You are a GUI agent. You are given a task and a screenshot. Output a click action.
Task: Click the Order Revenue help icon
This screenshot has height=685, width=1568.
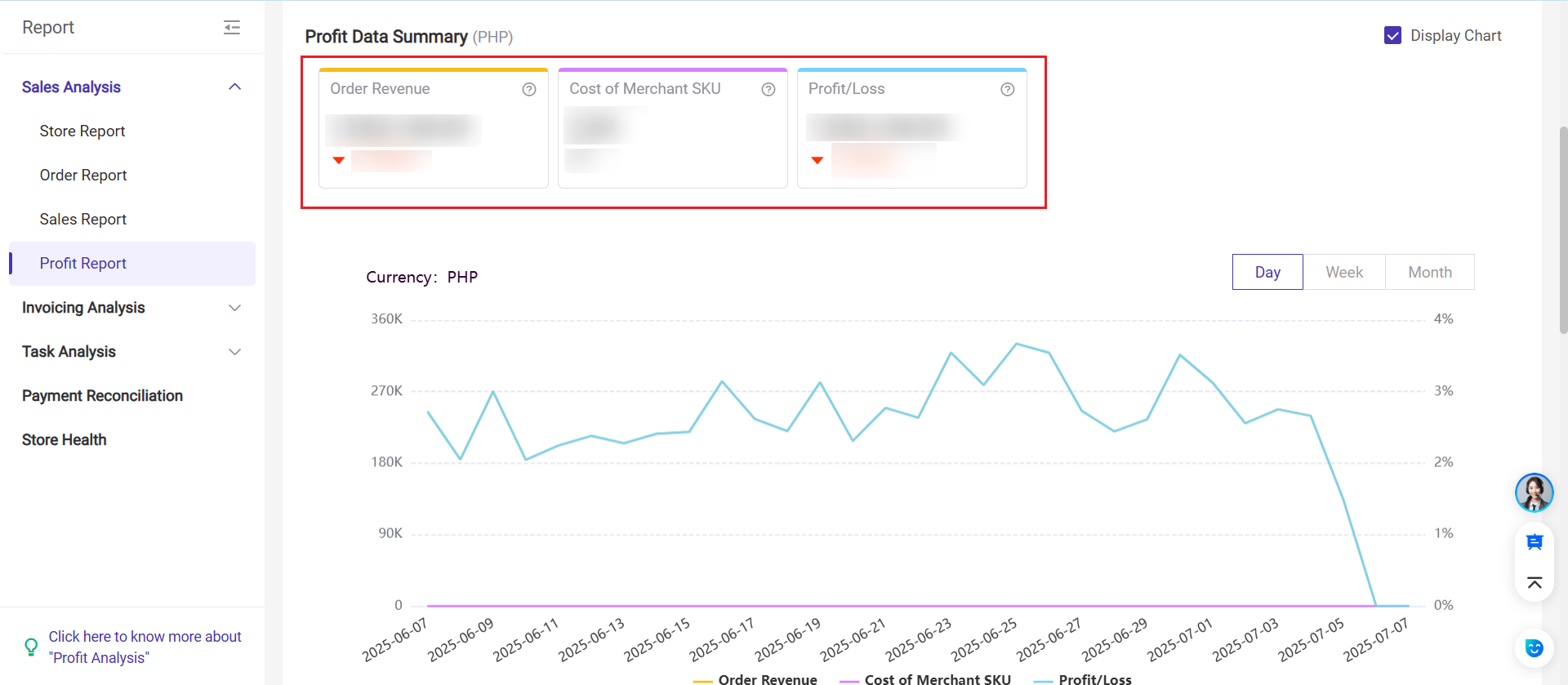(x=529, y=90)
